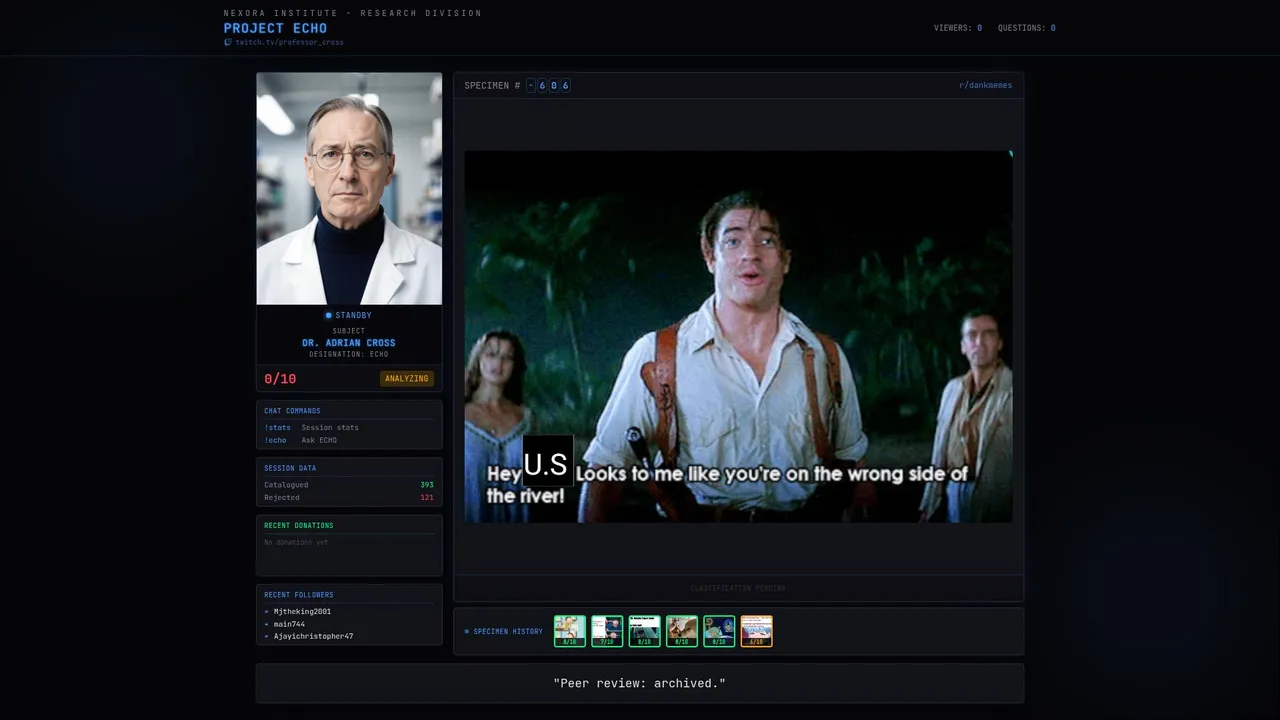This screenshot has height=720, width=1280.
Task: Click the VIEWERS counter
Action: click(x=958, y=28)
